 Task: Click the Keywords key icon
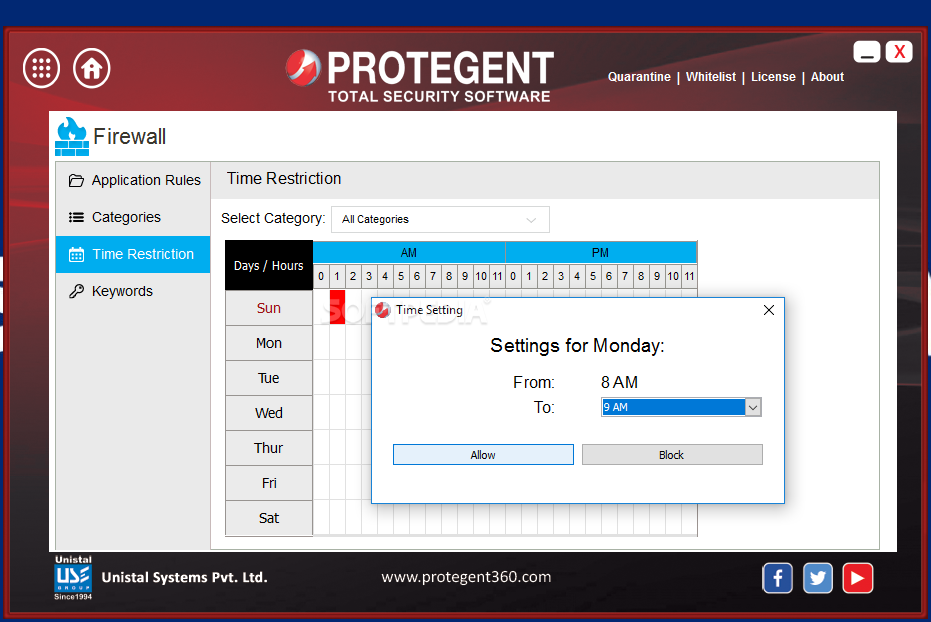tap(77, 291)
